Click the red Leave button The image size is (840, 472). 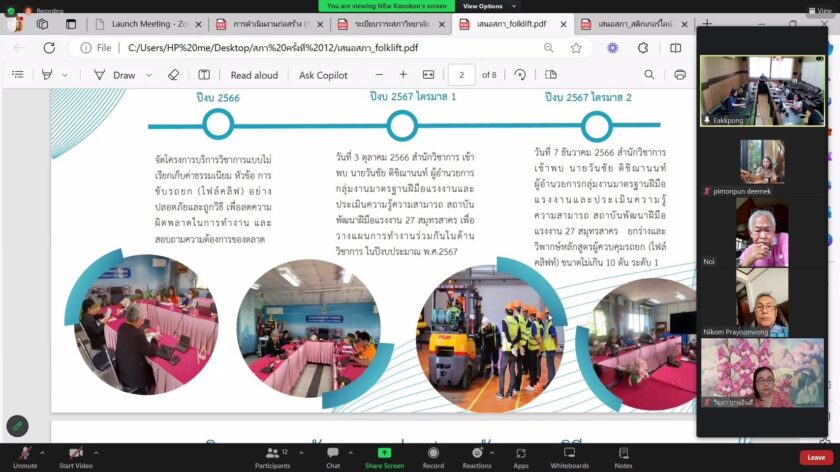point(815,457)
